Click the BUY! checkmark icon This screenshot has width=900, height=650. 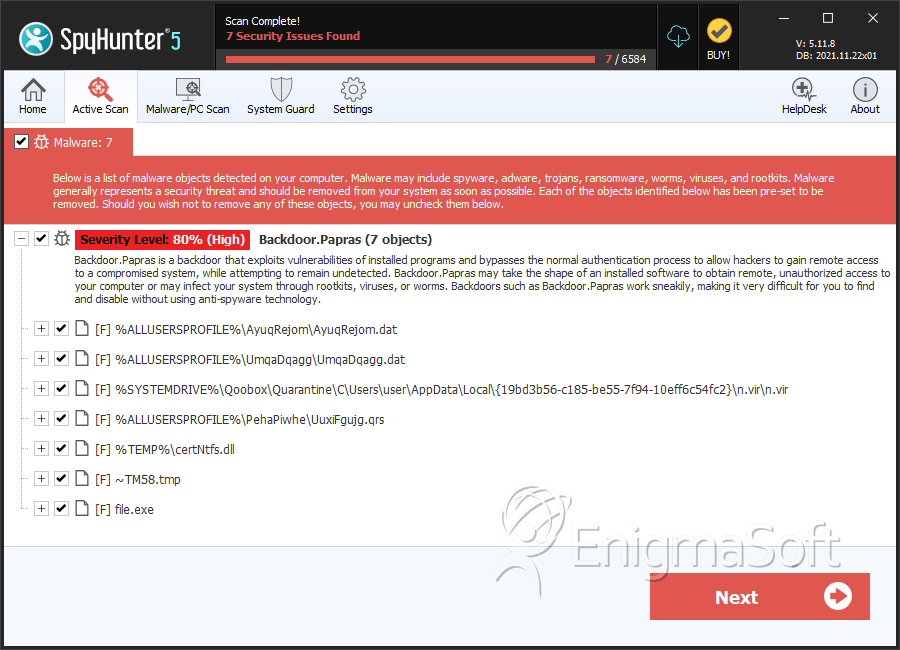tap(719, 31)
